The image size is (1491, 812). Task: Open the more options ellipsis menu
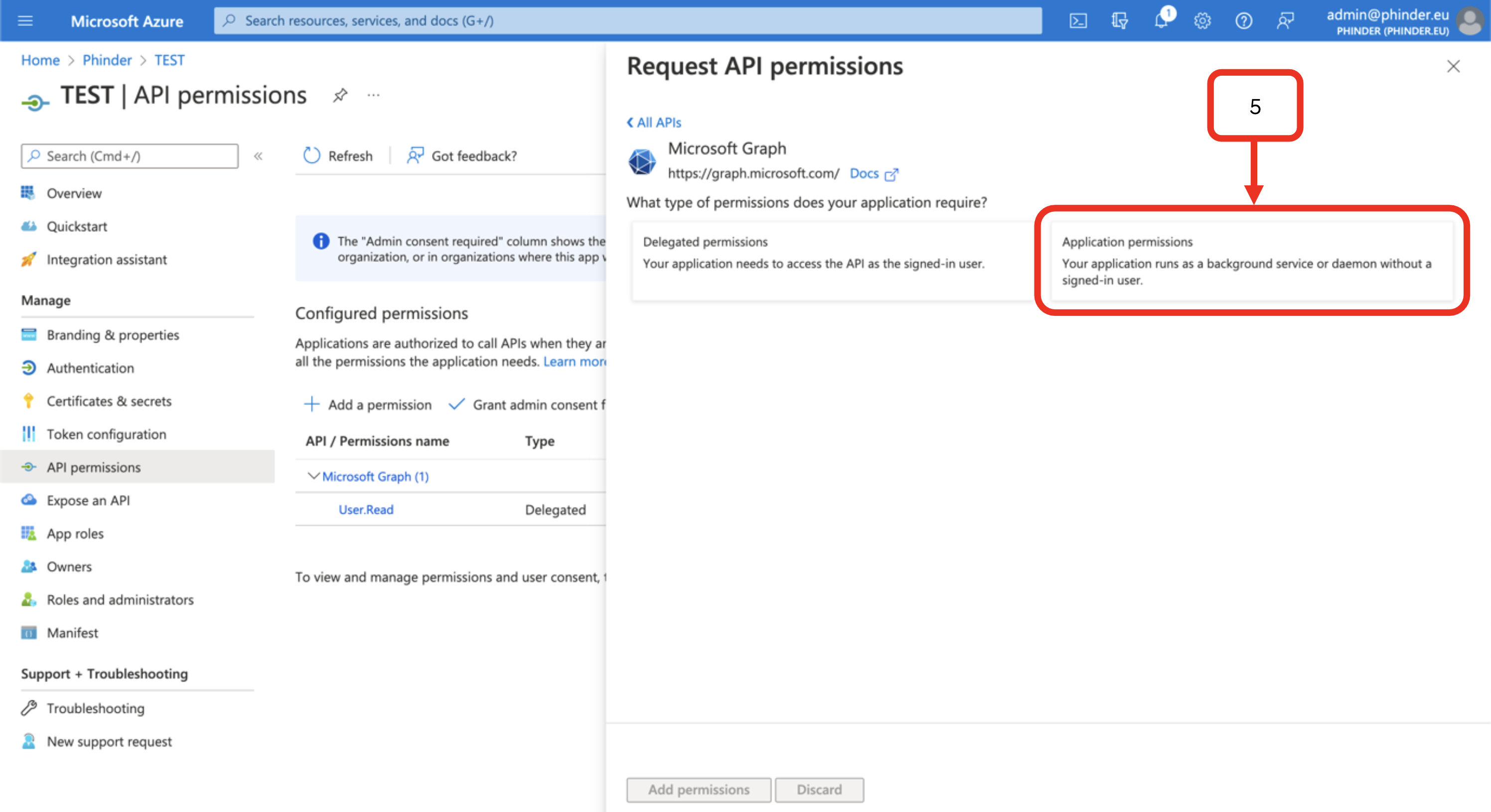click(x=373, y=95)
